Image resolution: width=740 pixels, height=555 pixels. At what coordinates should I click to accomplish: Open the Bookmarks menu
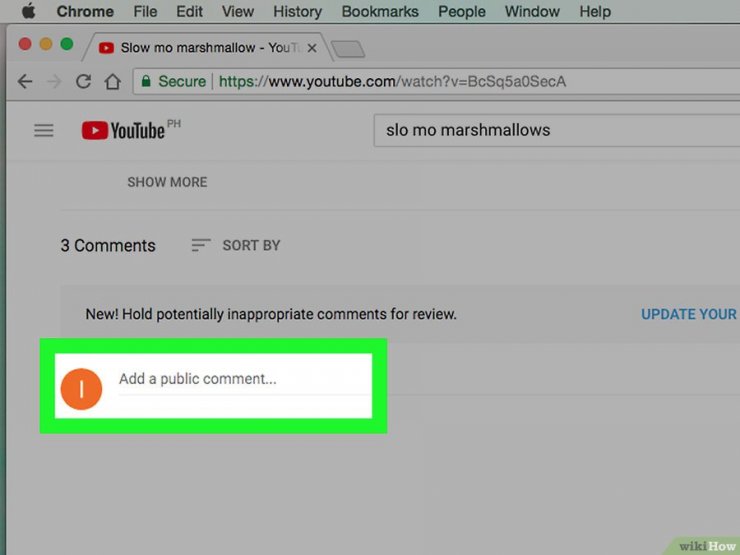pos(380,11)
